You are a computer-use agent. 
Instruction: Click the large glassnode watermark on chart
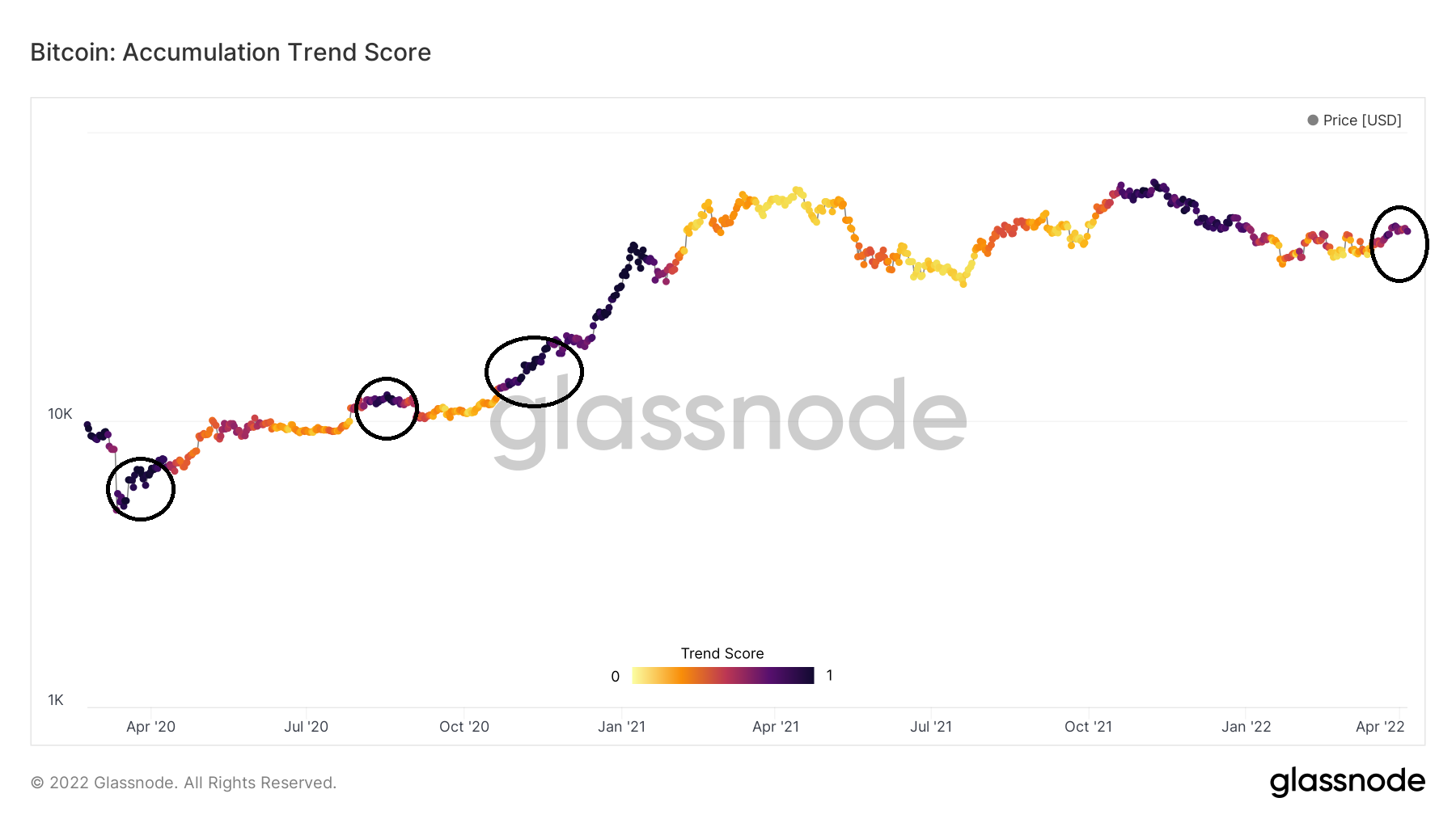(x=728, y=420)
